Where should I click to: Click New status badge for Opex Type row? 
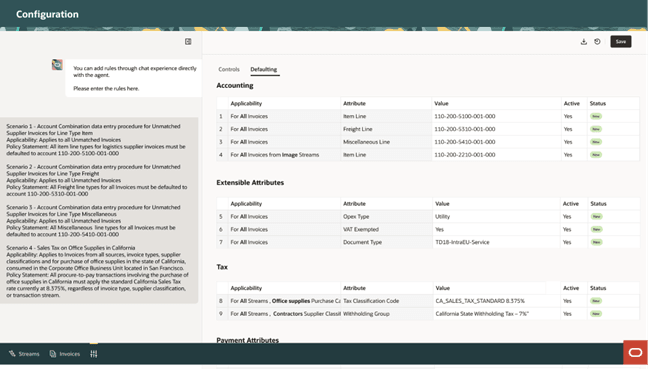pos(596,217)
